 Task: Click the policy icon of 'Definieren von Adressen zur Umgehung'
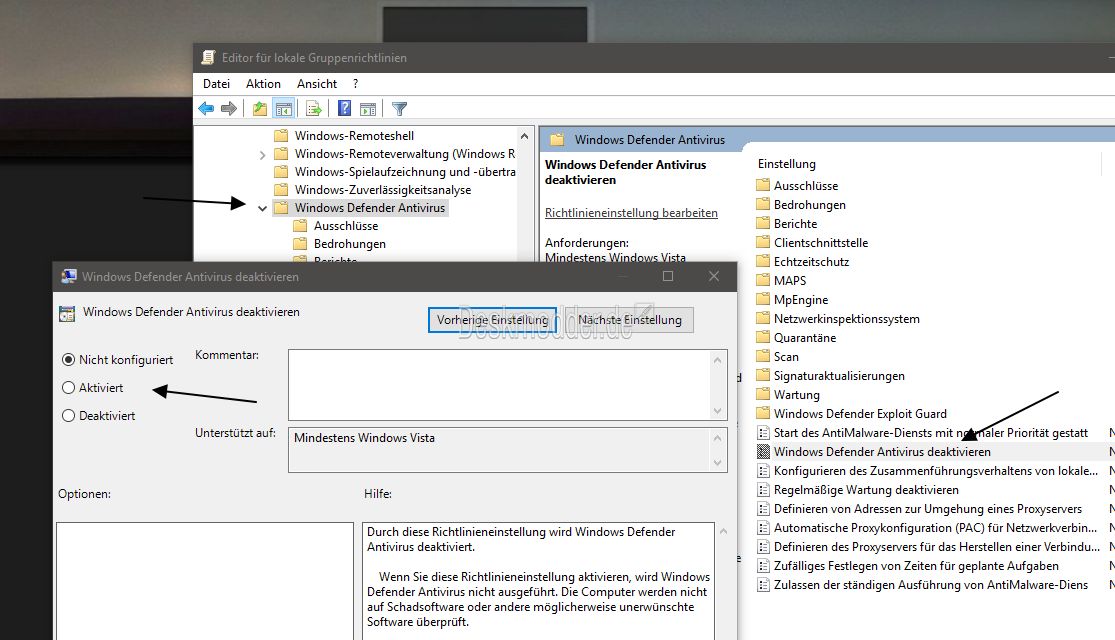point(763,508)
